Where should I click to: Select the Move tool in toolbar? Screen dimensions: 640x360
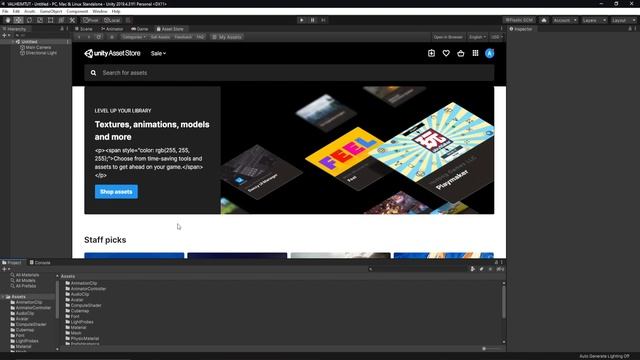tap(18, 20)
